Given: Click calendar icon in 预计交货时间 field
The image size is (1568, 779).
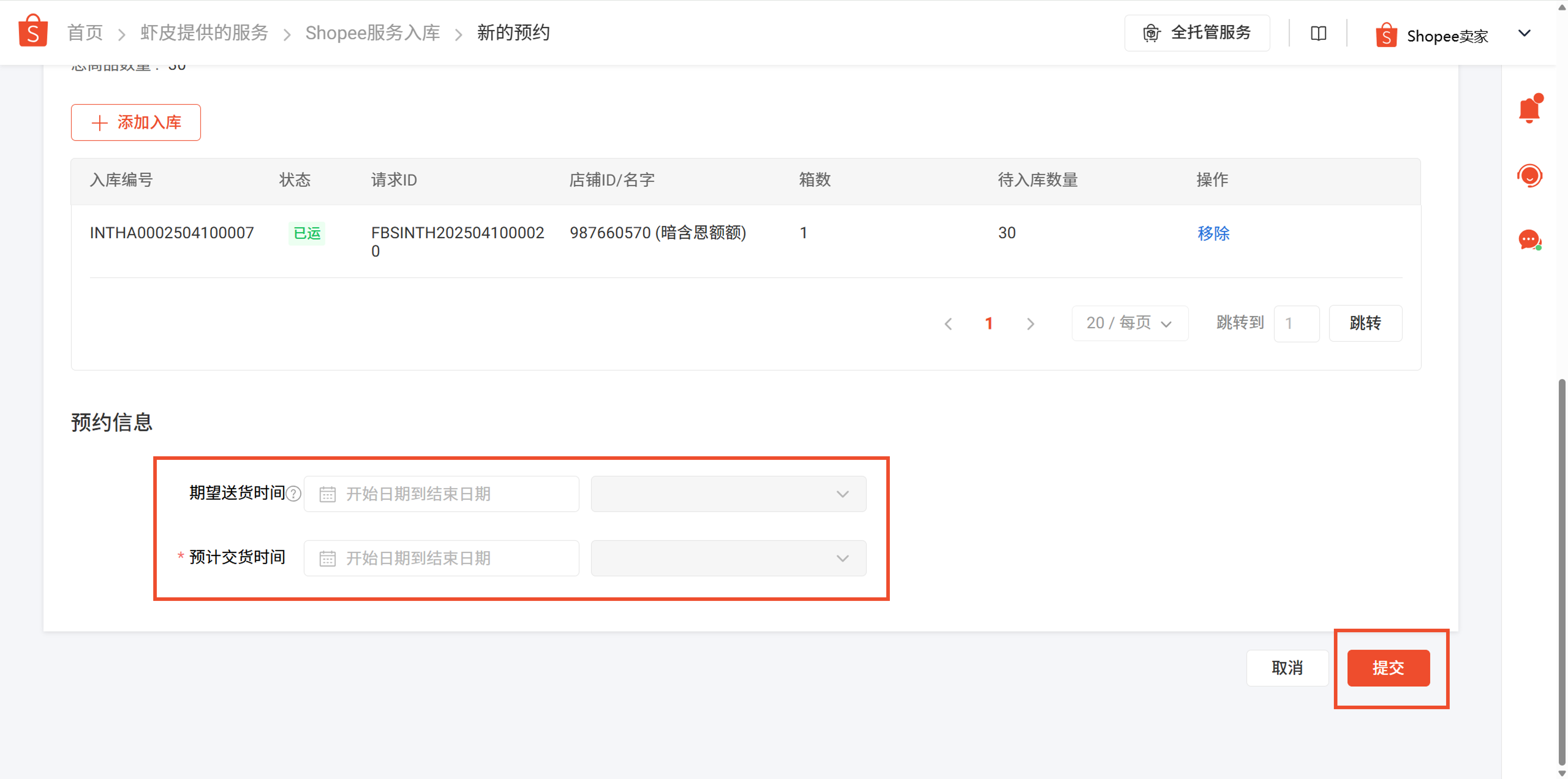Looking at the screenshot, I should [x=327, y=558].
